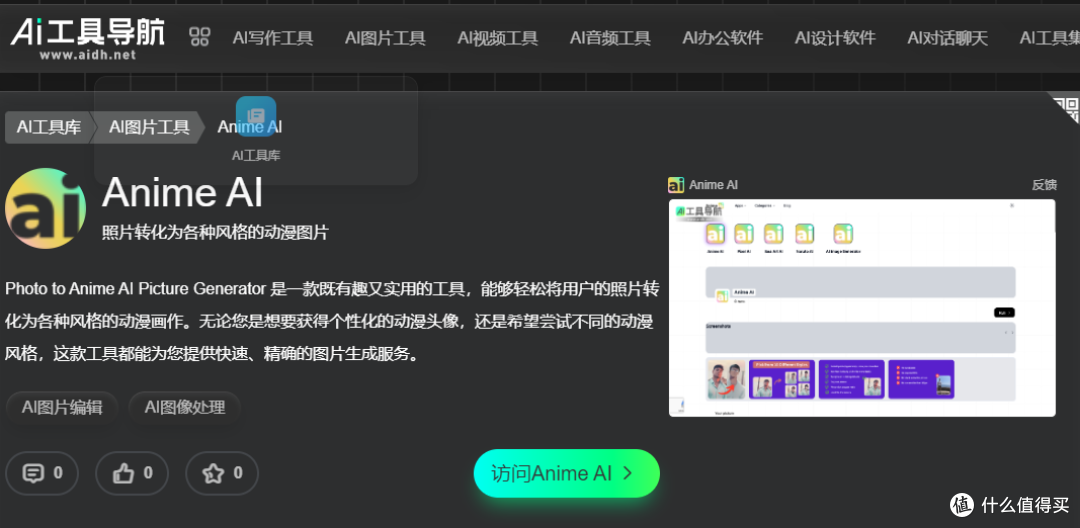Open the AI音频工具 menu
The height and width of the screenshot is (528, 1080).
tap(610, 39)
